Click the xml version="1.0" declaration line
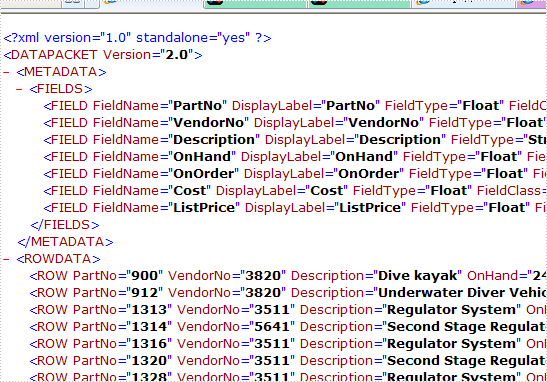This screenshot has height=382, width=547. [137, 38]
